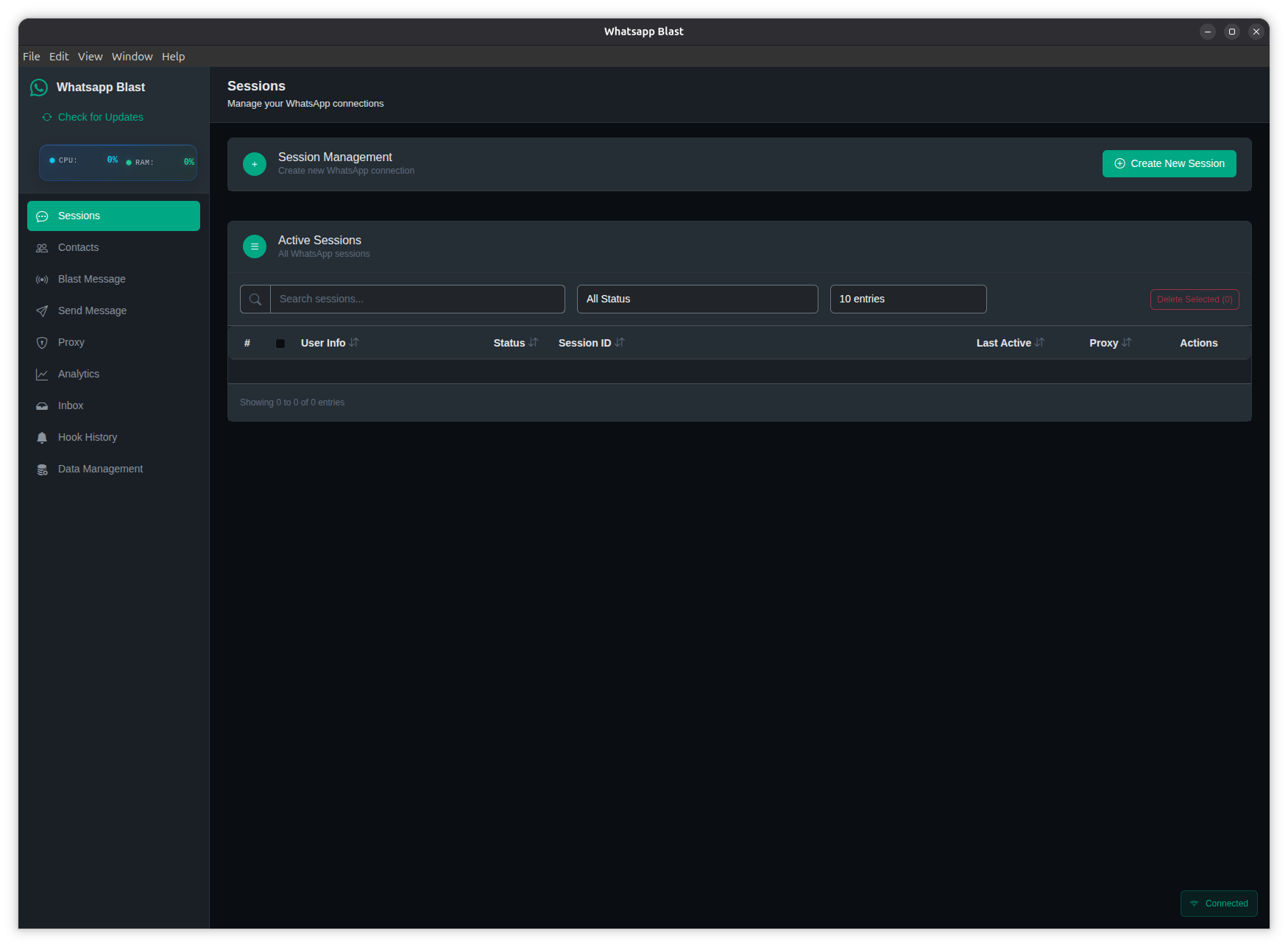Open the 10 entries page-size dropdown
This screenshot has width=1288, height=947.
click(907, 299)
